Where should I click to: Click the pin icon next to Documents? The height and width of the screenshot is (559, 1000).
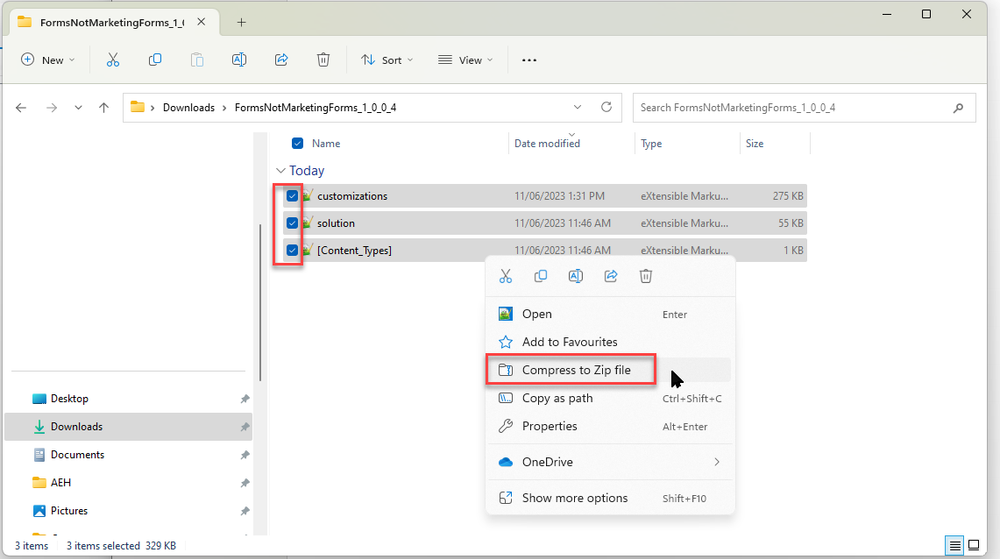[x=245, y=455]
